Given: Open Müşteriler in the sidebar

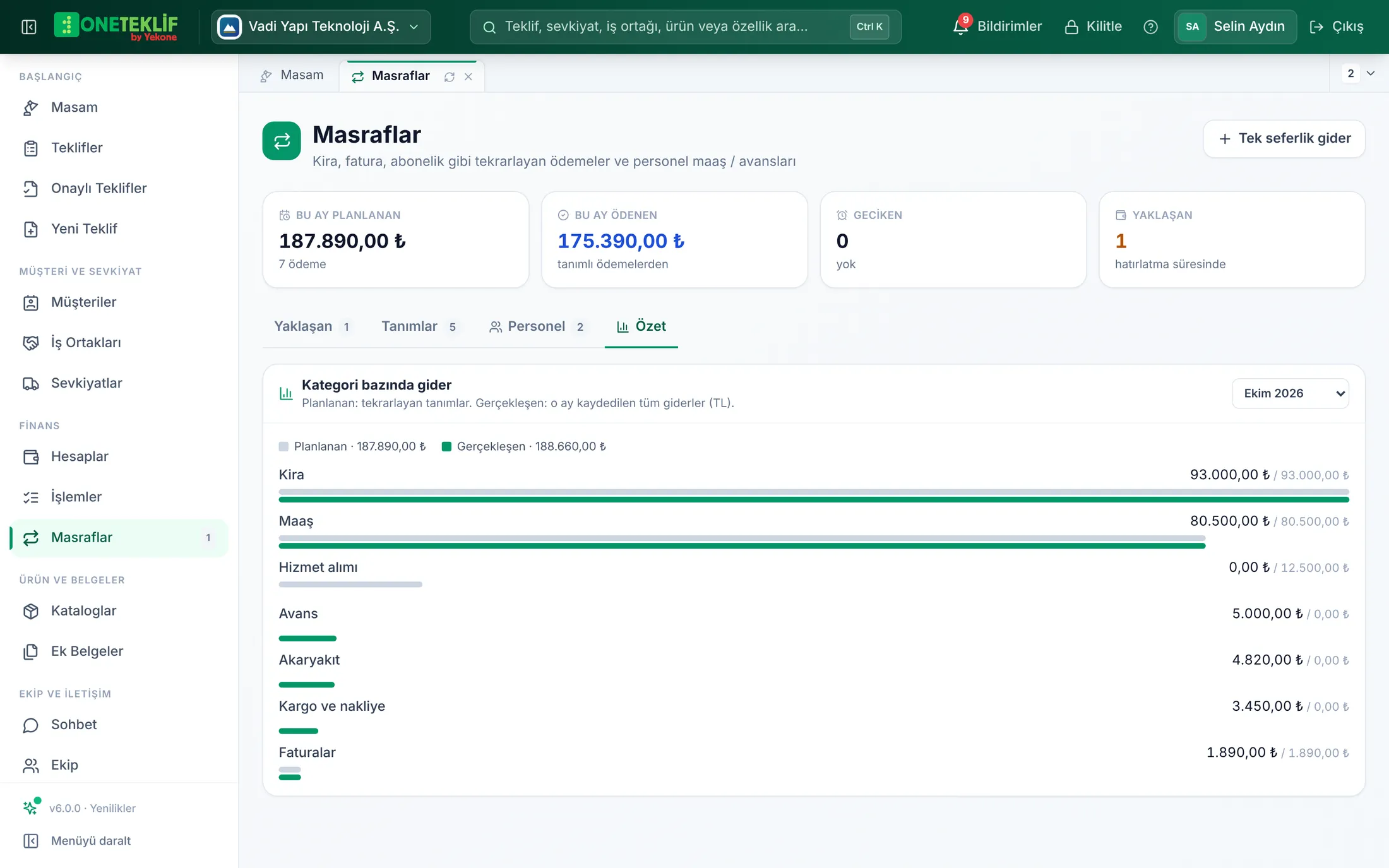Looking at the screenshot, I should [x=119, y=302].
